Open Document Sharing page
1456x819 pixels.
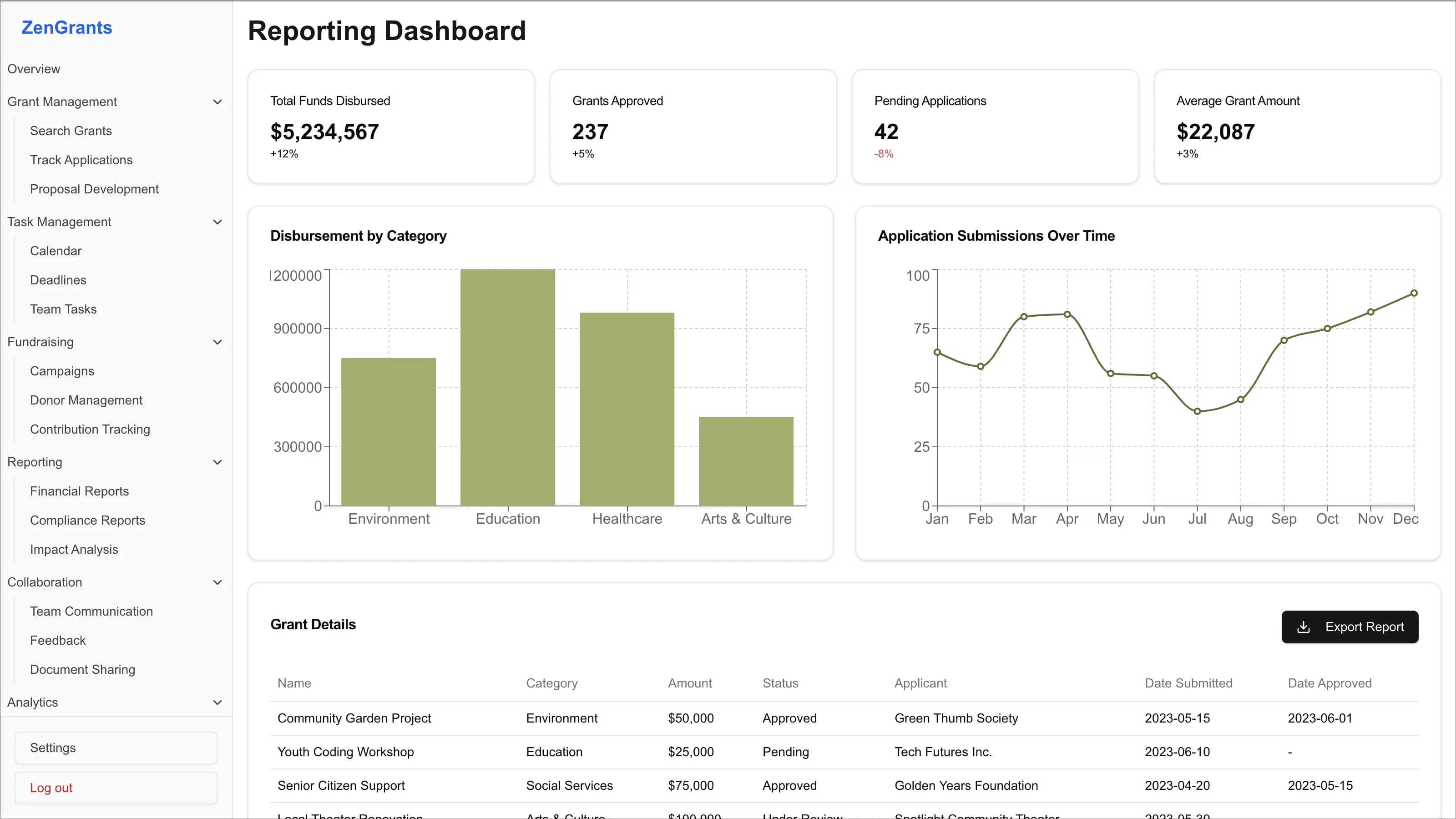82,669
